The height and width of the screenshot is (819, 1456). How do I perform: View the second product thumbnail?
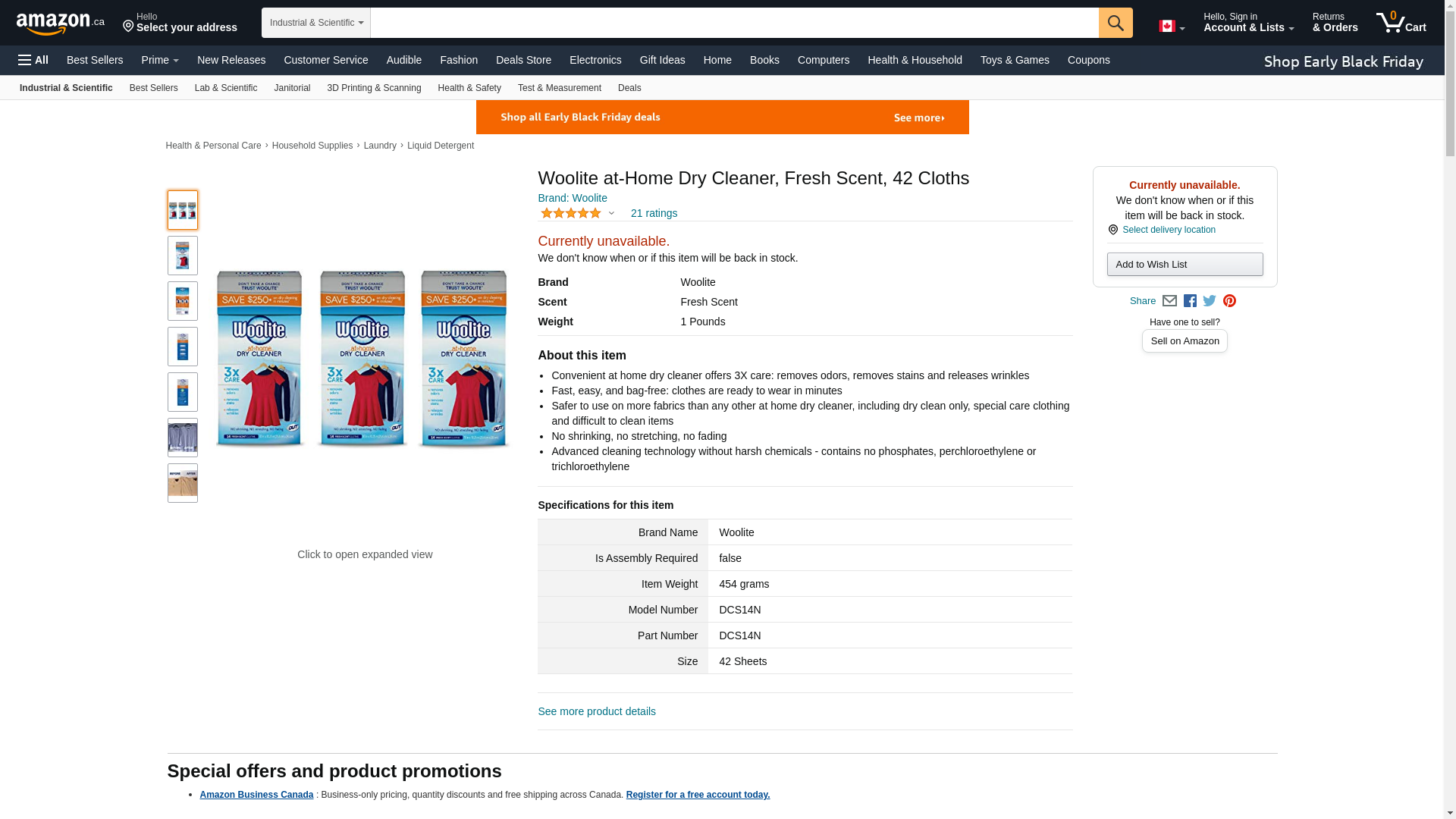point(183,256)
